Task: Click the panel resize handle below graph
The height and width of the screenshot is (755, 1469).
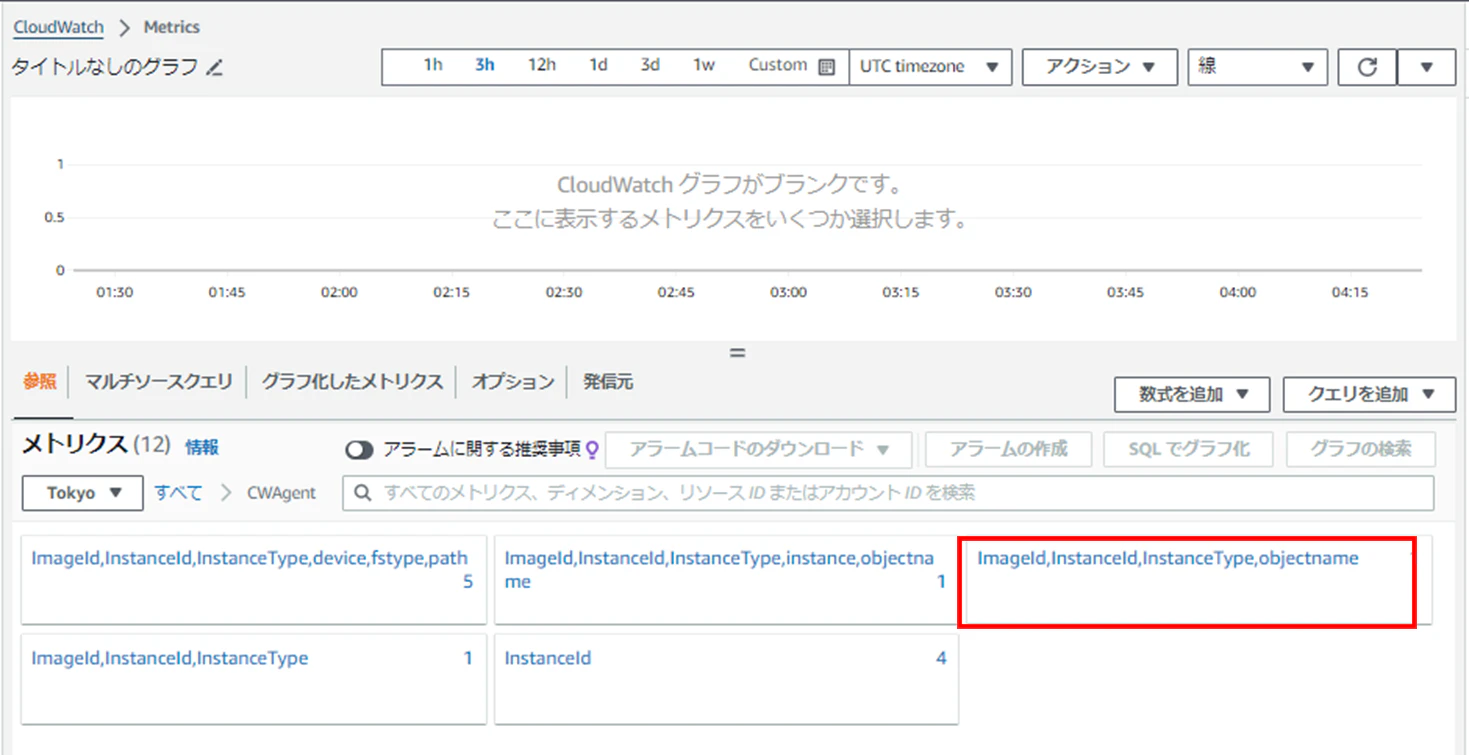Action: click(x=738, y=353)
